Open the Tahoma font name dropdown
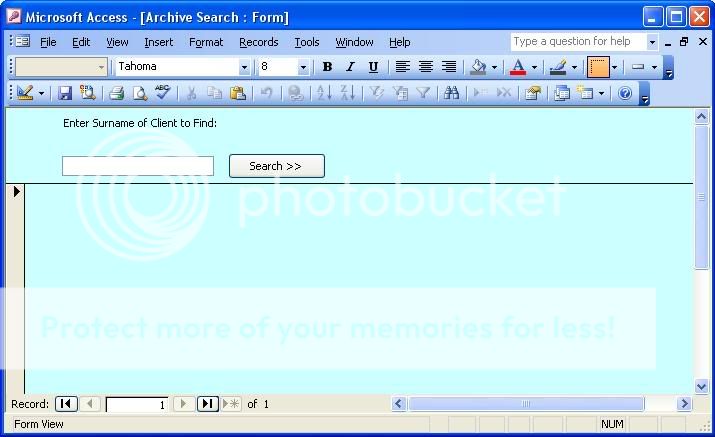 [244, 68]
